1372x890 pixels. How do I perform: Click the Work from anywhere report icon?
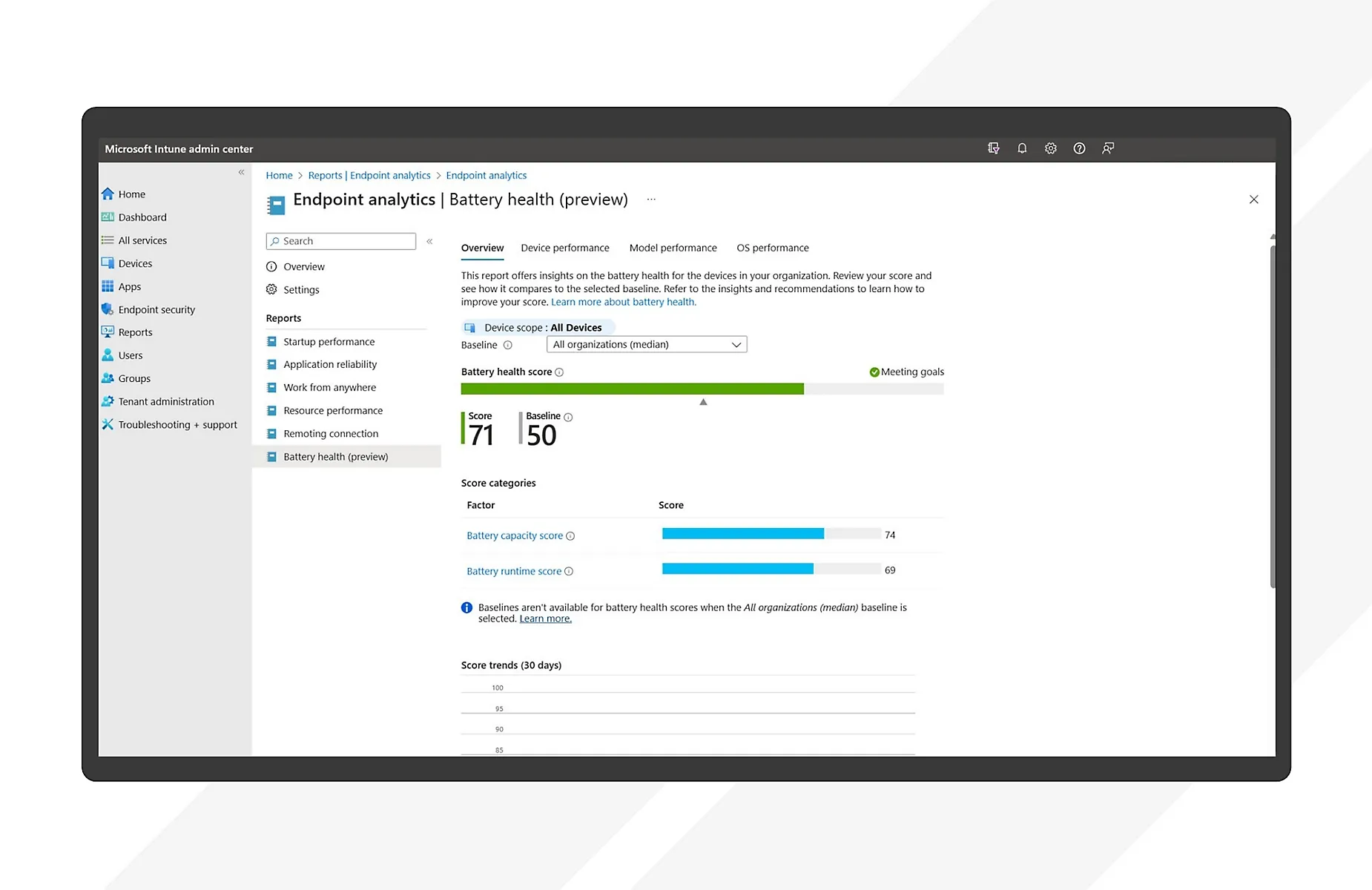click(271, 388)
